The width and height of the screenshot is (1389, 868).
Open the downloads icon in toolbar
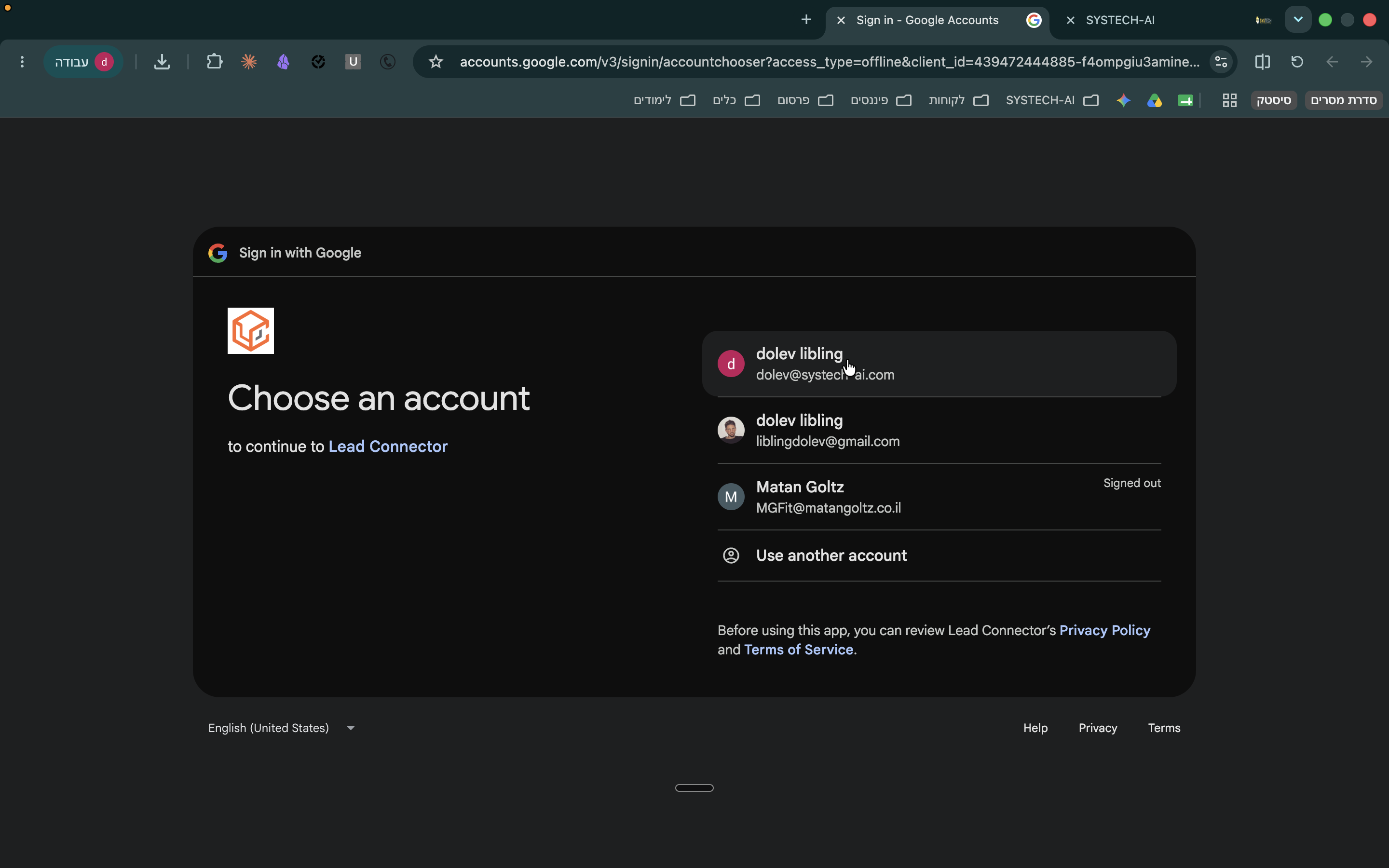[x=162, y=61]
